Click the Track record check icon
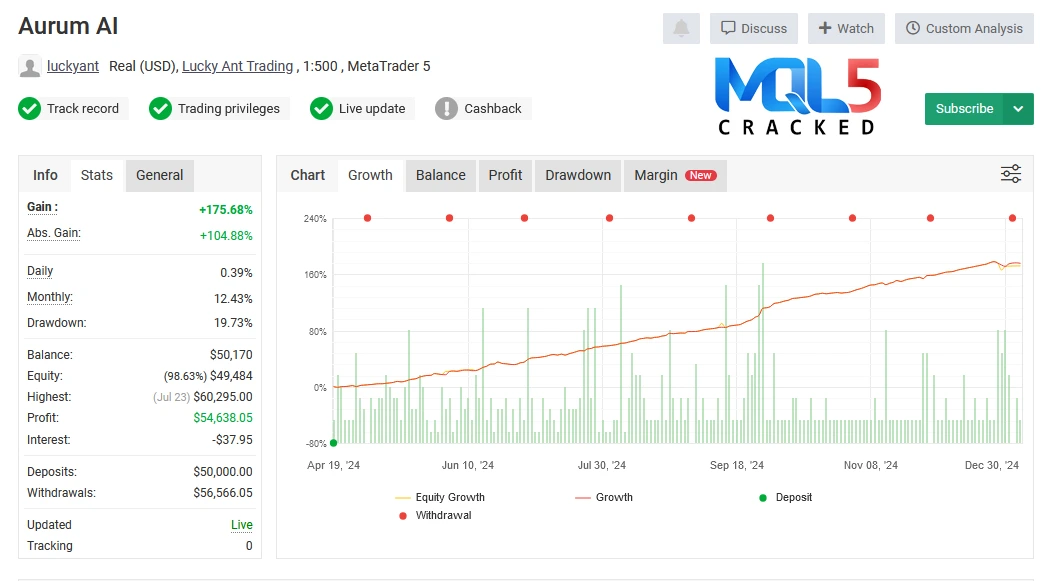 click(x=29, y=108)
